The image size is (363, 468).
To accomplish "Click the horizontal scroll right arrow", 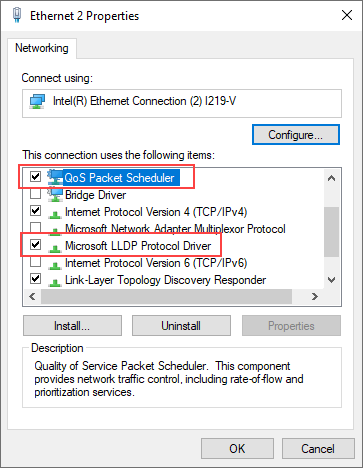I will [x=314, y=296].
